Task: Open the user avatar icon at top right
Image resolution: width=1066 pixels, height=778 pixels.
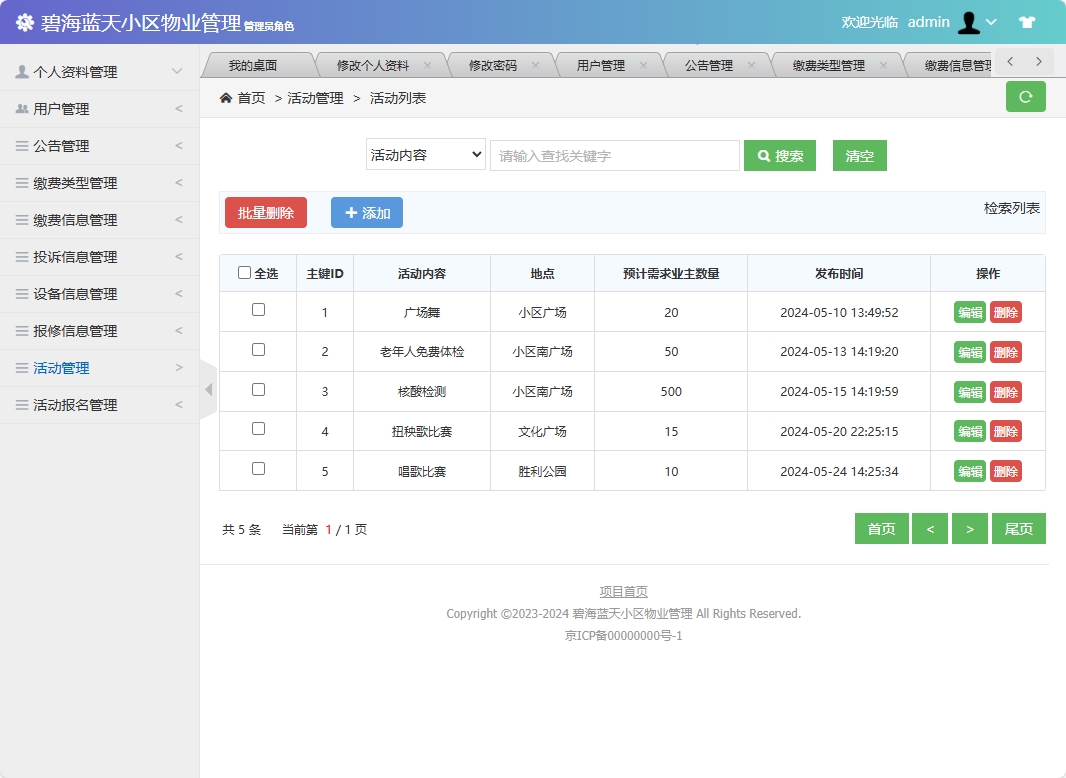Action: pos(969,21)
